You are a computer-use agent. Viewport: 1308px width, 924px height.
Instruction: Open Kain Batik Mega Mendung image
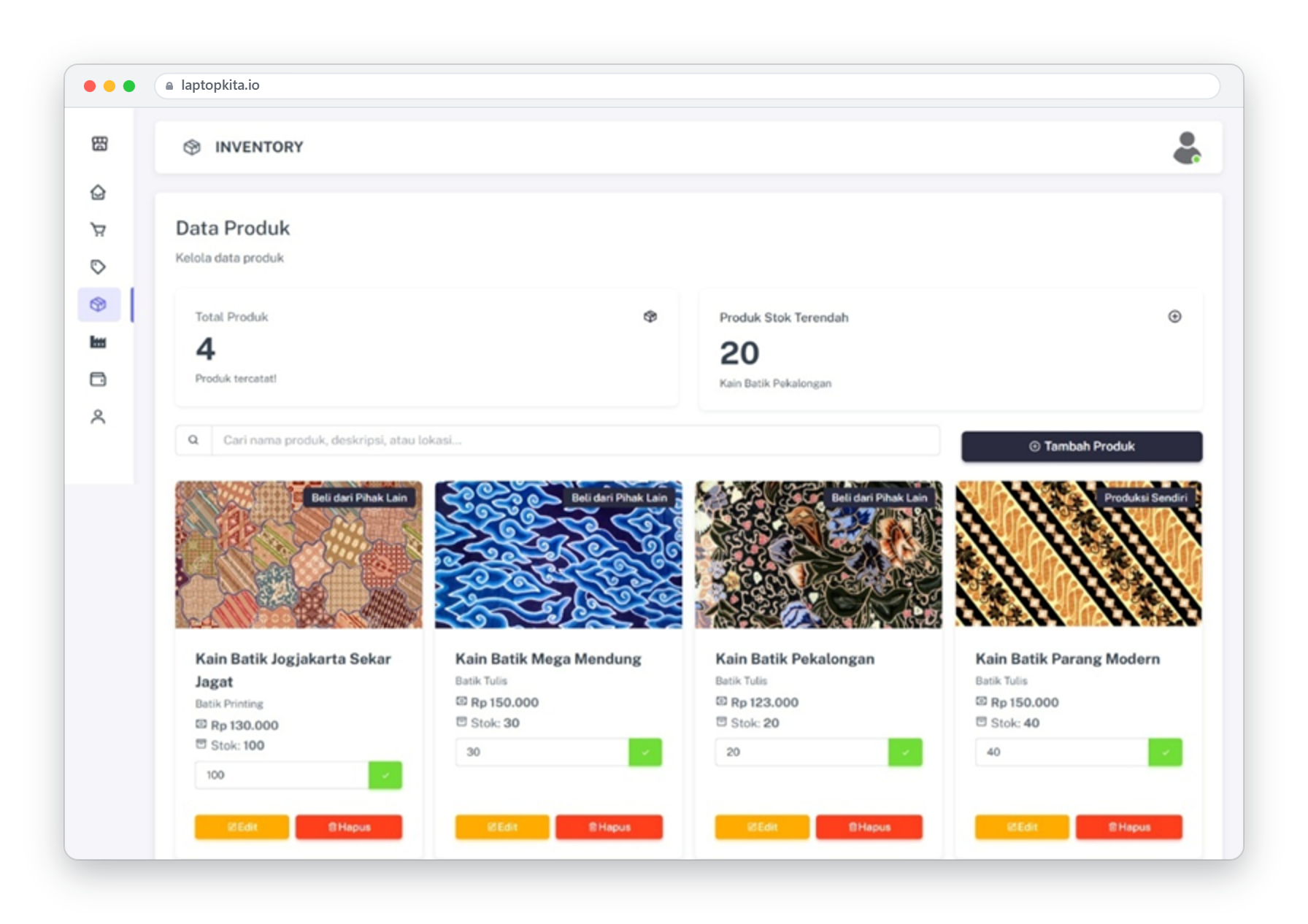point(558,555)
